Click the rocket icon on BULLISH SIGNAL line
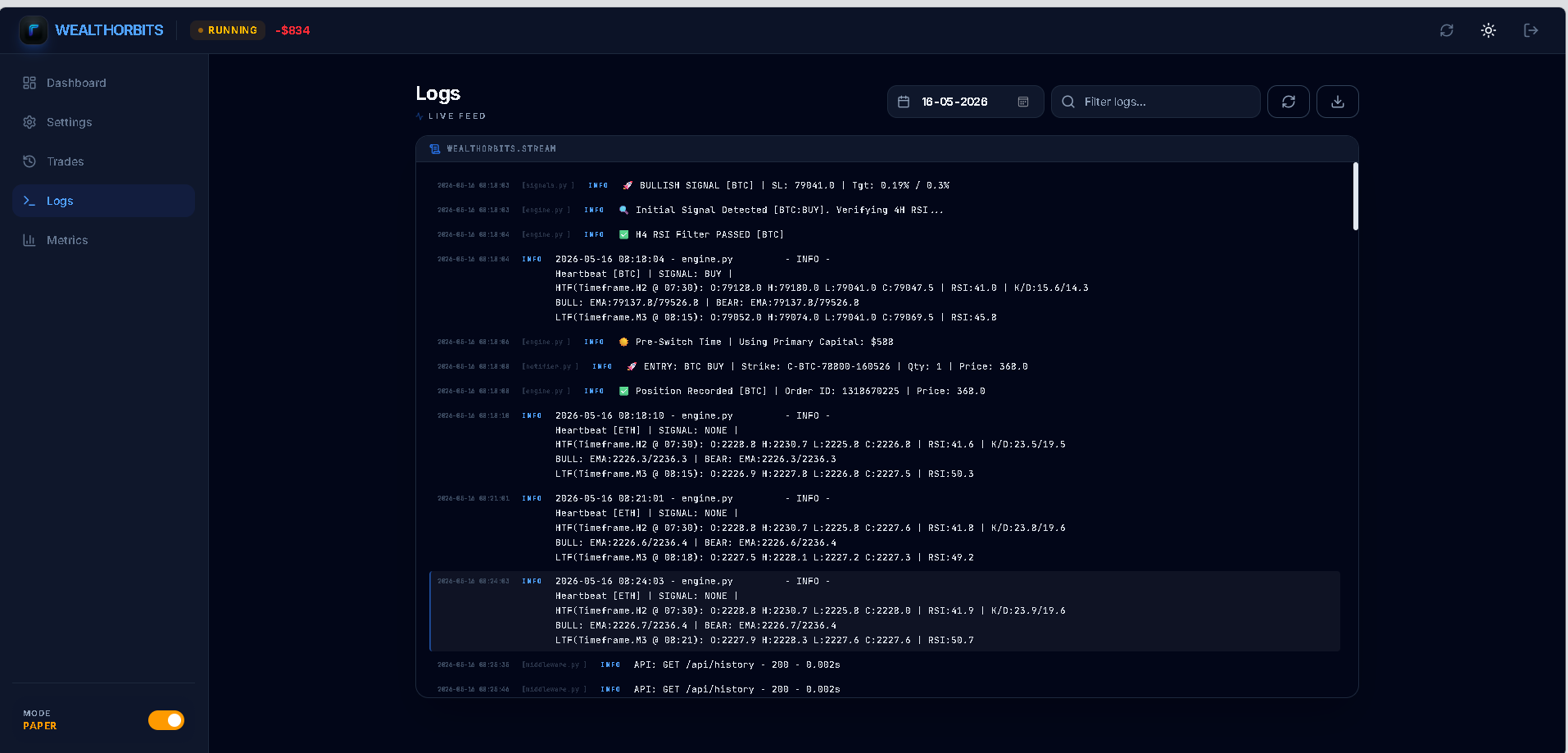1568x753 pixels. point(628,185)
